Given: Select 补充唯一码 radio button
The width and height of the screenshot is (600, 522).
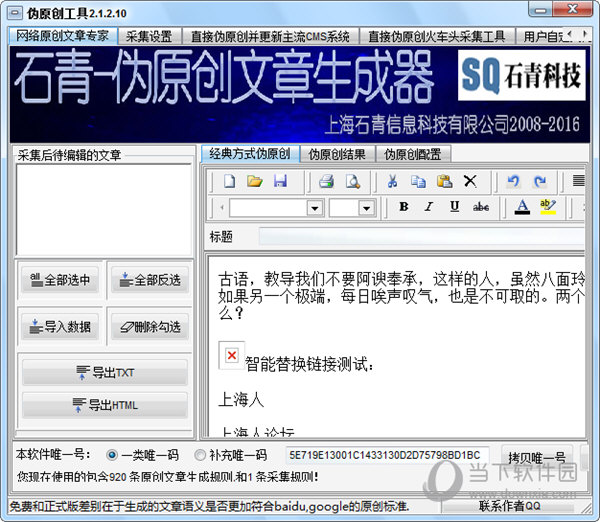Looking at the screenshot, I should tap(200, 455).
